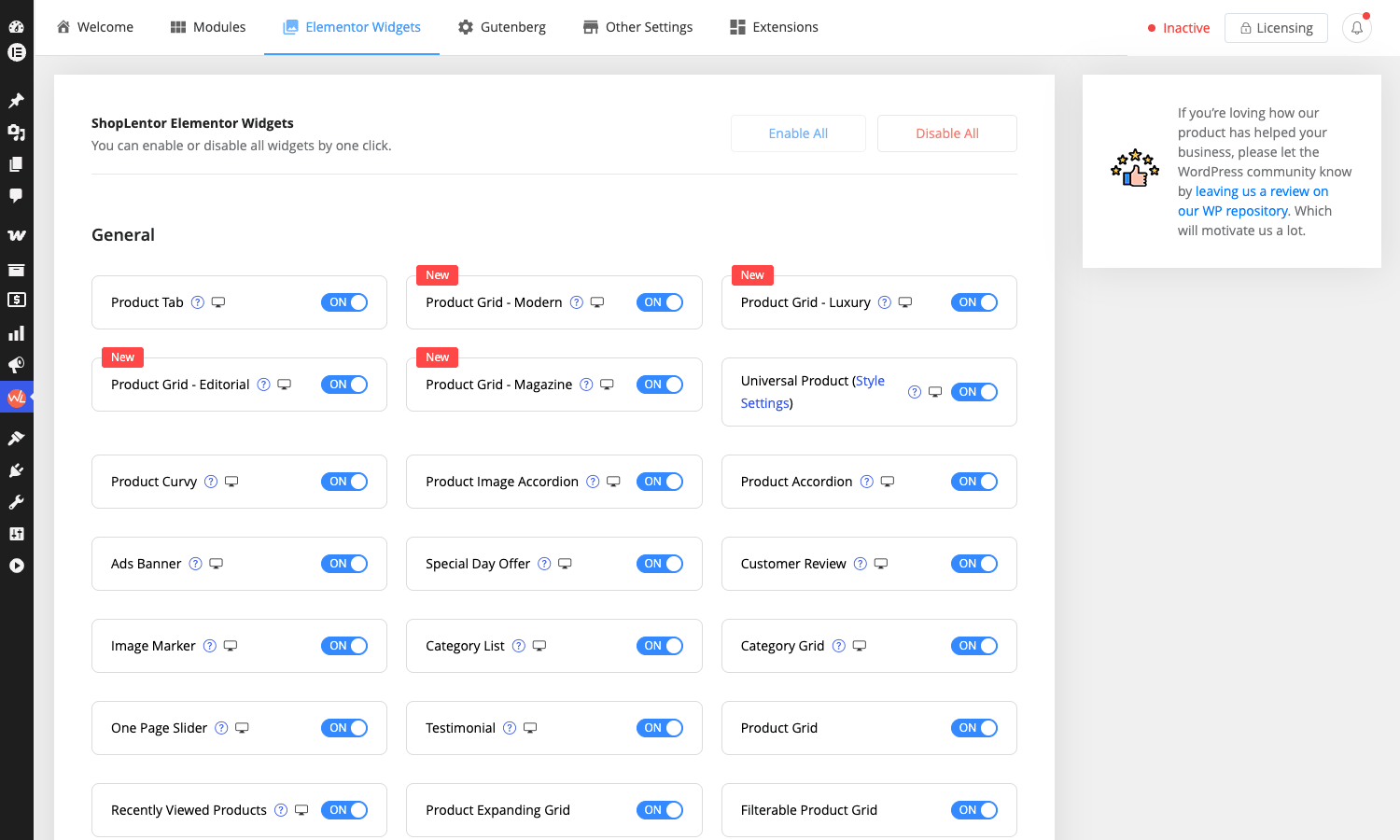Screen dimensions: 1400x840
Task: Toggle the Product Tab widget switch
Action: tap(344, 302)
